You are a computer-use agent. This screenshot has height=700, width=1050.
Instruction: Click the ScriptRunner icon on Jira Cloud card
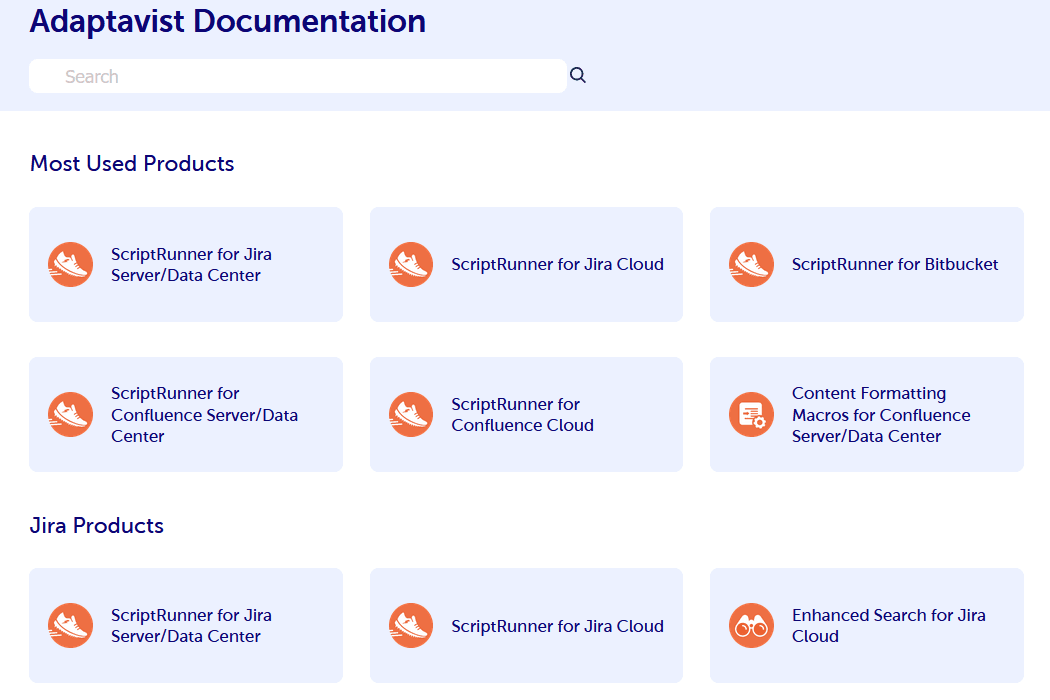[411, 264]
